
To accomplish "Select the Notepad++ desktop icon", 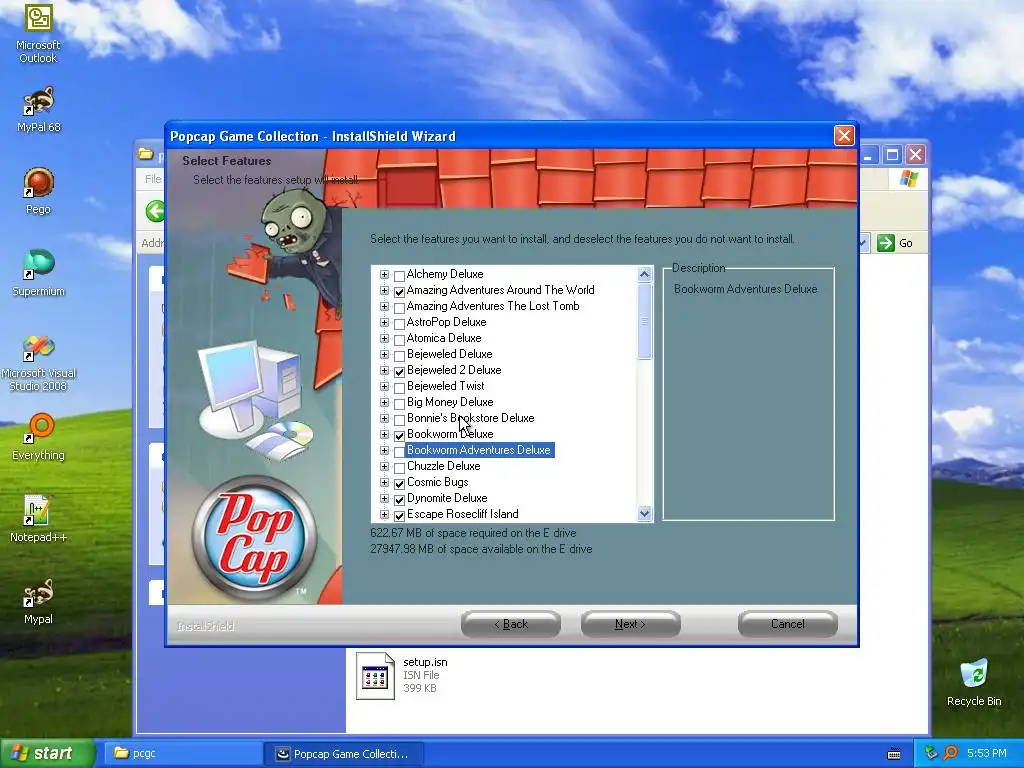I will pos(38,519).
